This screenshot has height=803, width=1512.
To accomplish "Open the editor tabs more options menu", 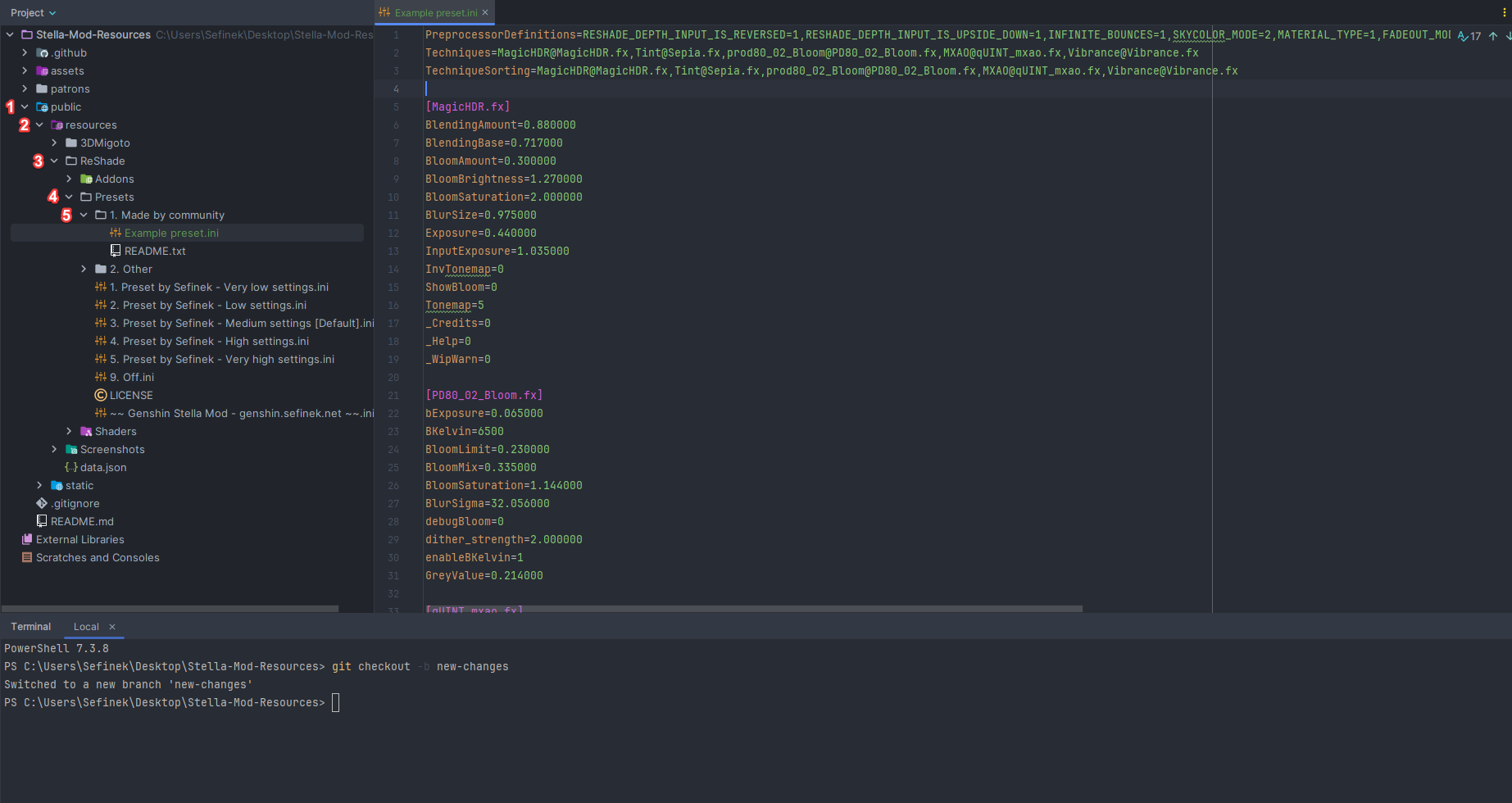I will point(1504,12).
